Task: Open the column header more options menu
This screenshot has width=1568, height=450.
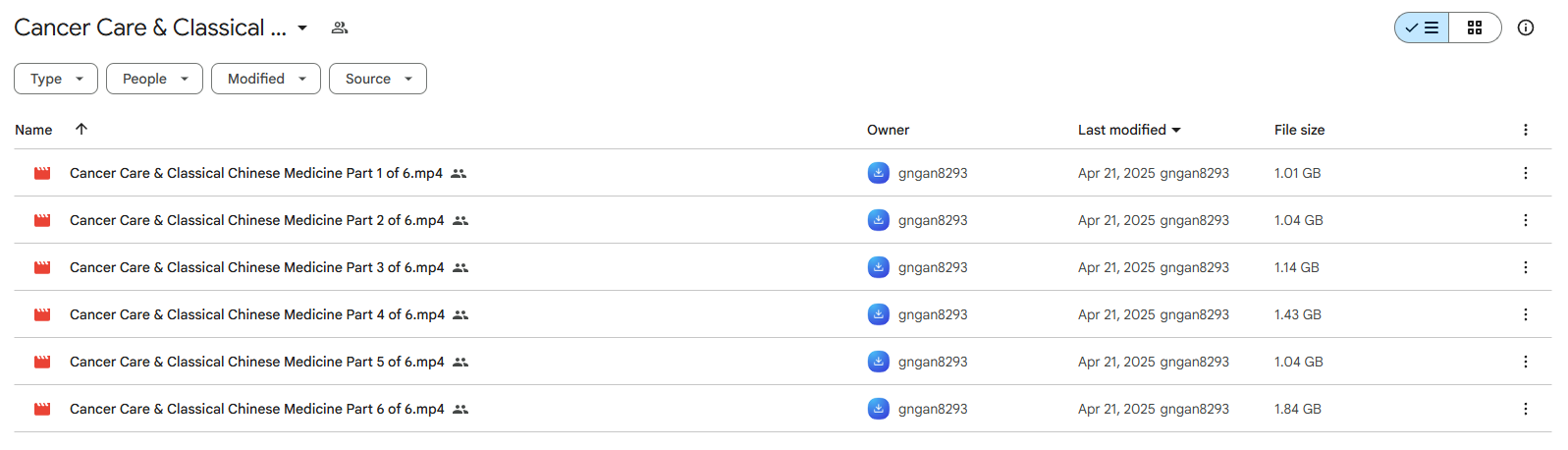Action: (x=1526, y=130)
